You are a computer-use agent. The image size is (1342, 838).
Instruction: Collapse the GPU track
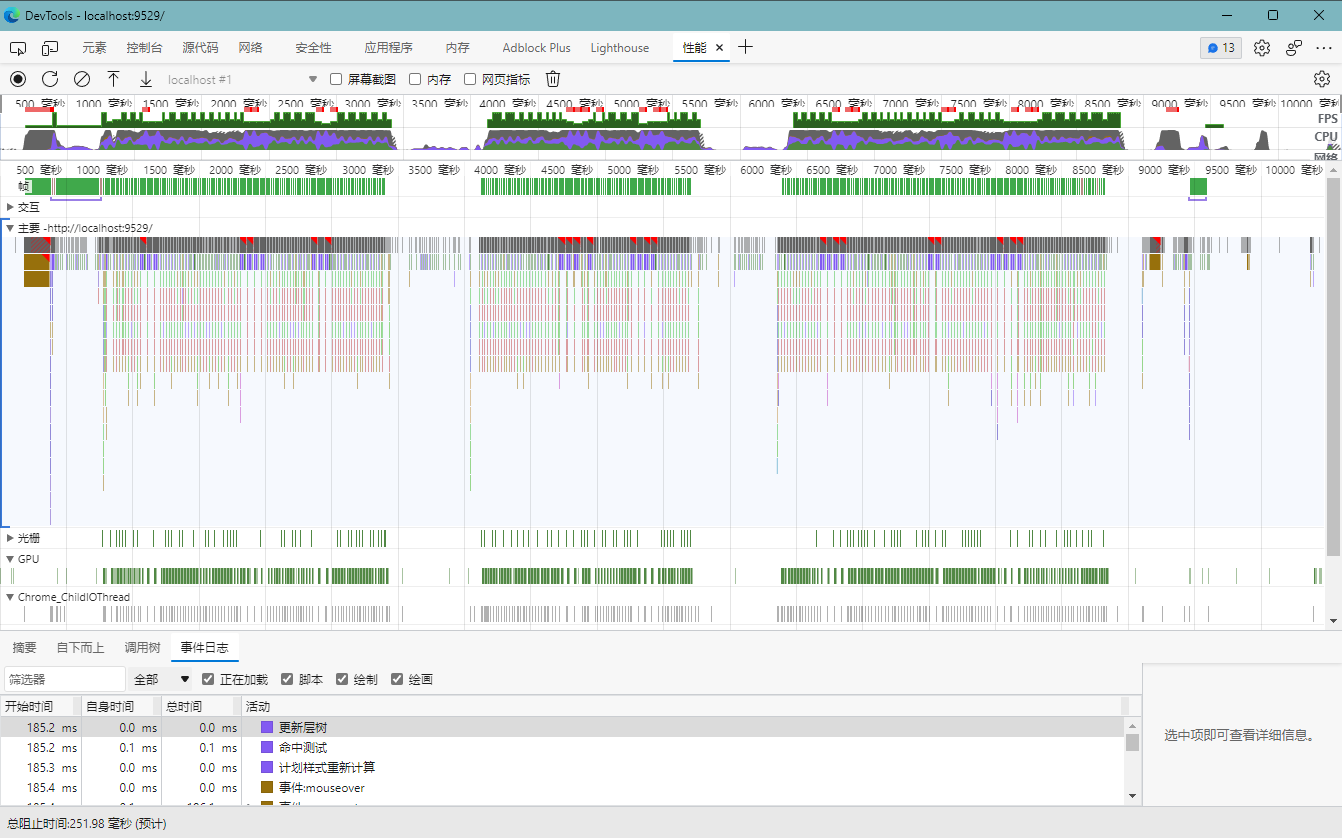tap(10, 559)
